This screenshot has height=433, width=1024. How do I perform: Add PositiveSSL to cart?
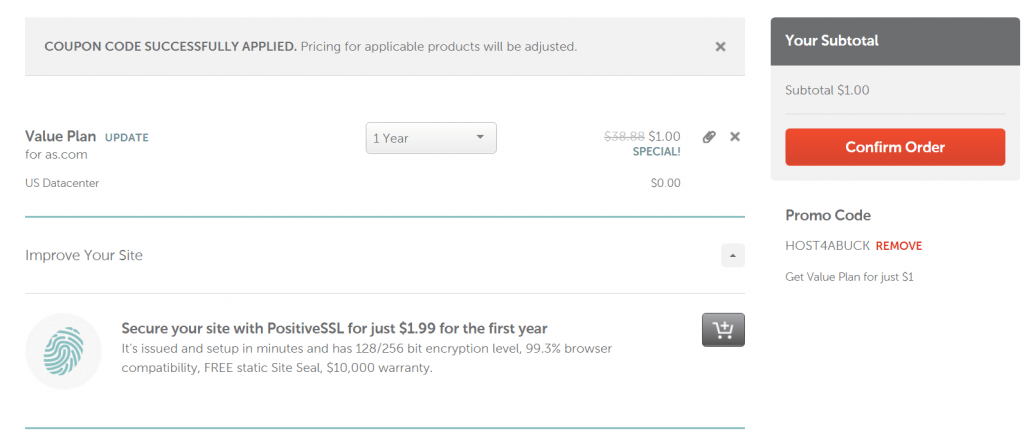tap(723, 330)
